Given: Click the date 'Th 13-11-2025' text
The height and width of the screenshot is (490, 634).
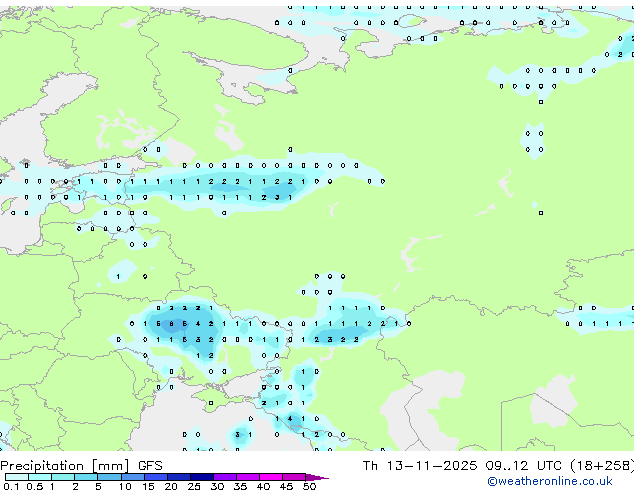Looking at the screenshot, I should (x=420, y=466).
